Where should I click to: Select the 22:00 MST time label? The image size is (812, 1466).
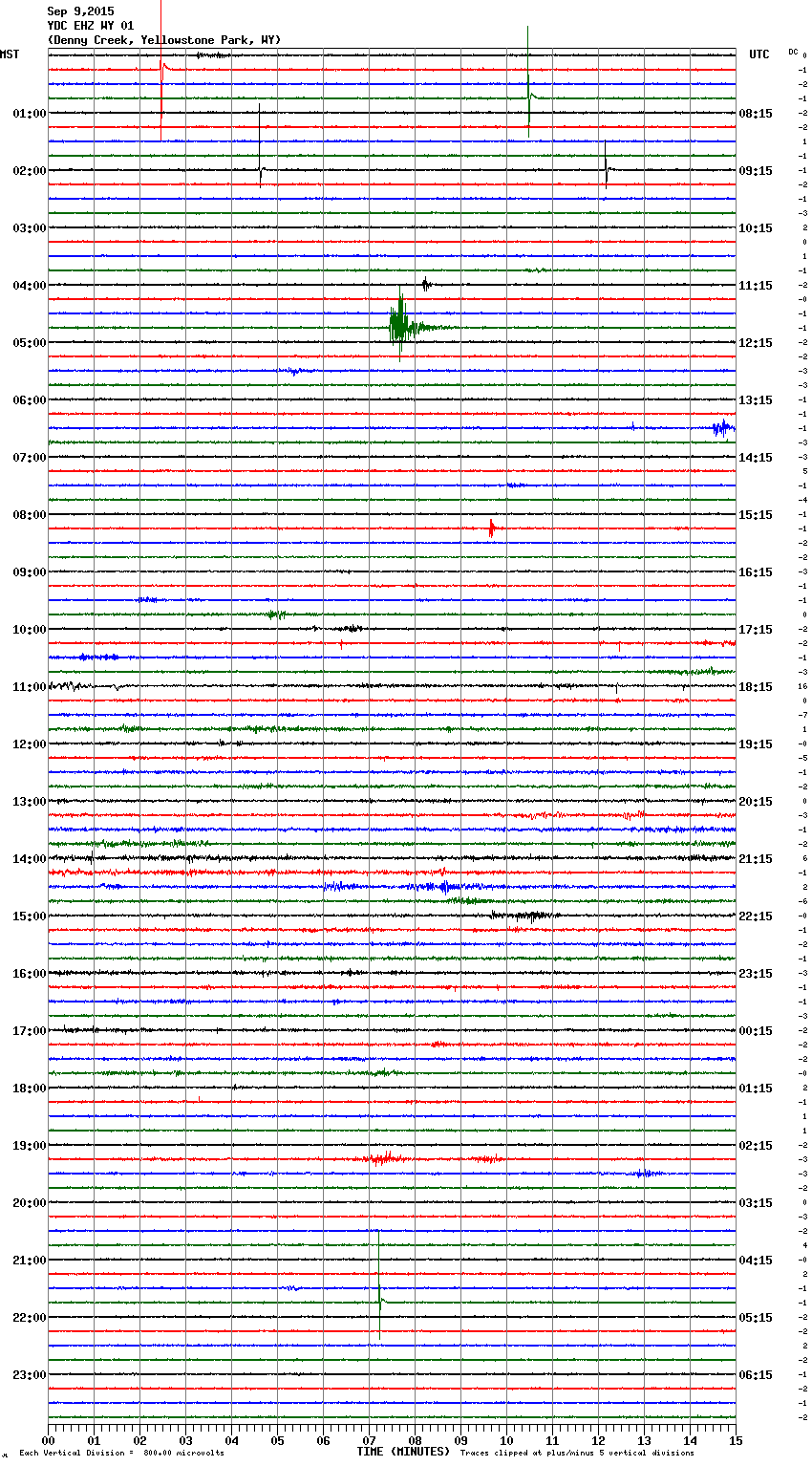(x=30, y=1318)
